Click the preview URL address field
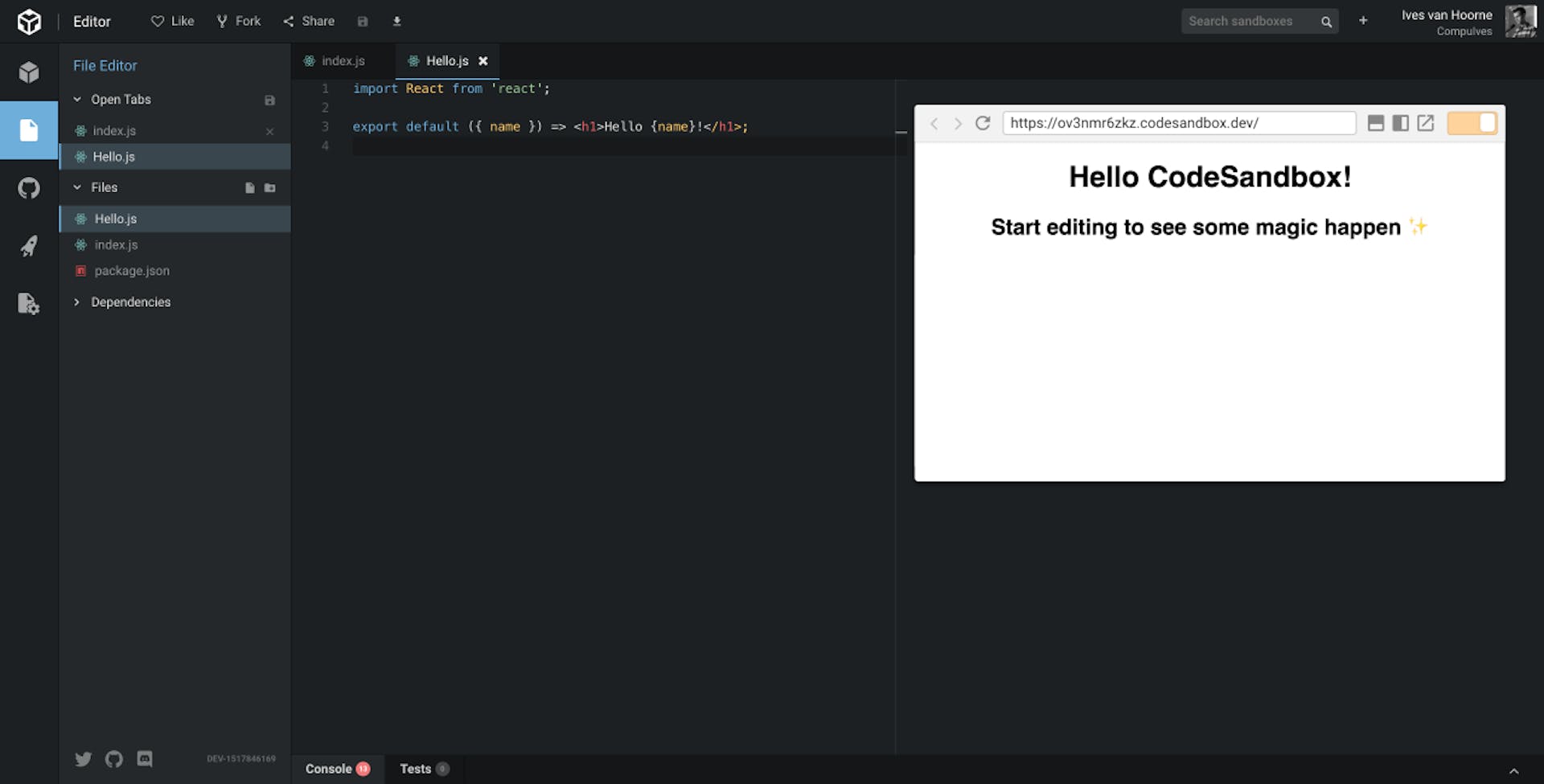 1179,123
